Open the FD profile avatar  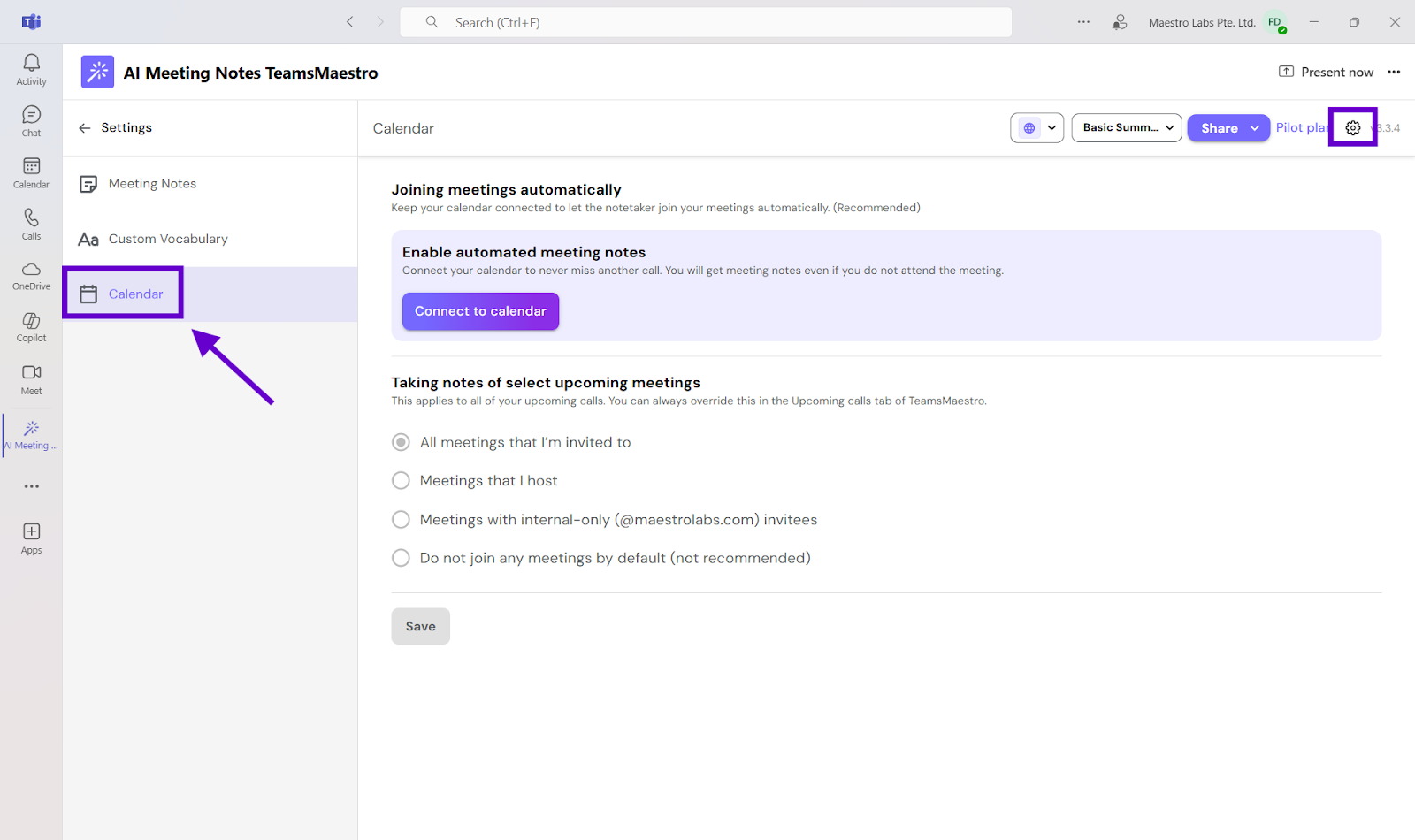pyautogui.click(x=1275, y=23)
